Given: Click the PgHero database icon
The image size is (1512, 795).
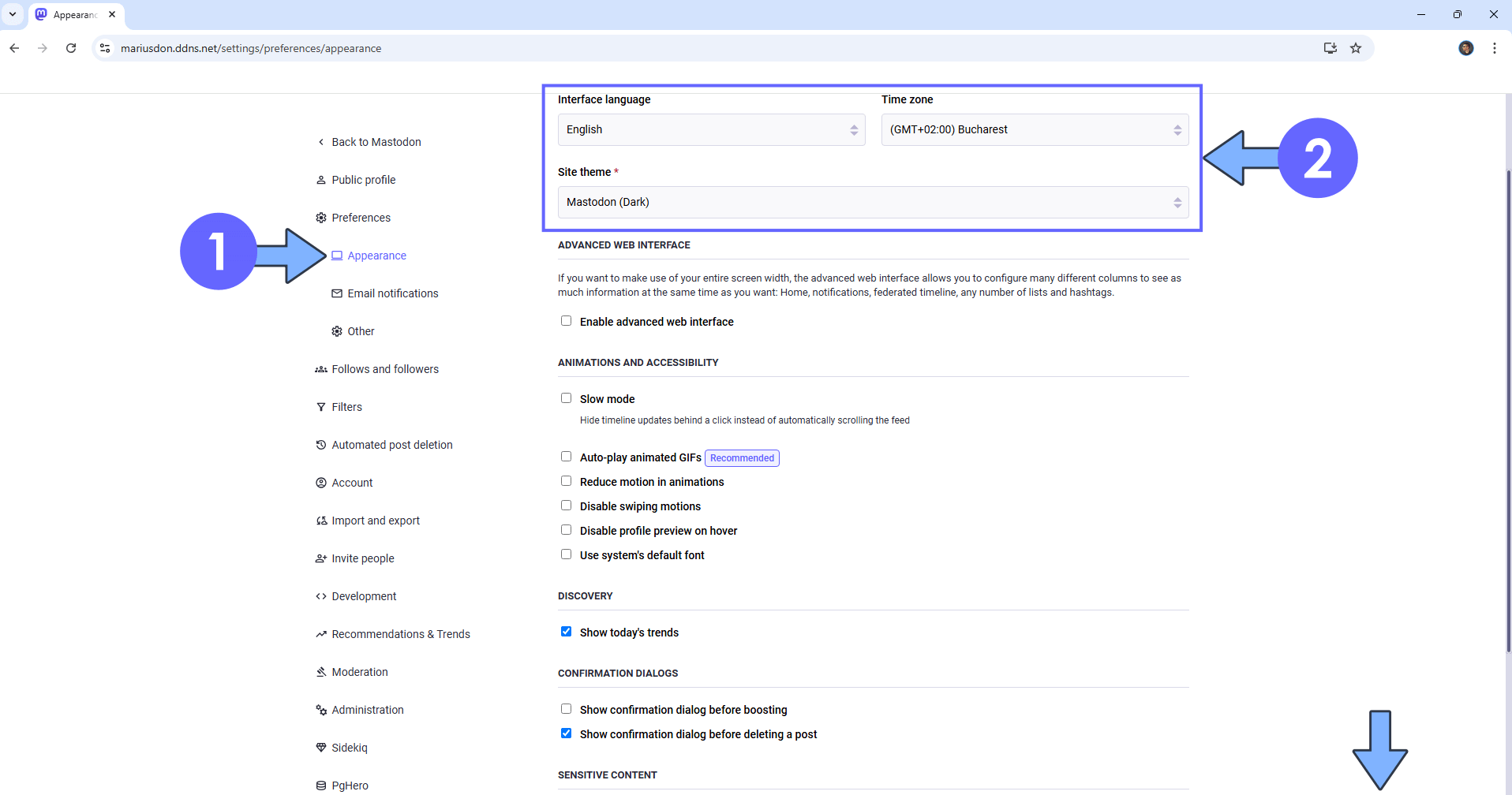Looking at the screenshot, I should [320, 786].
